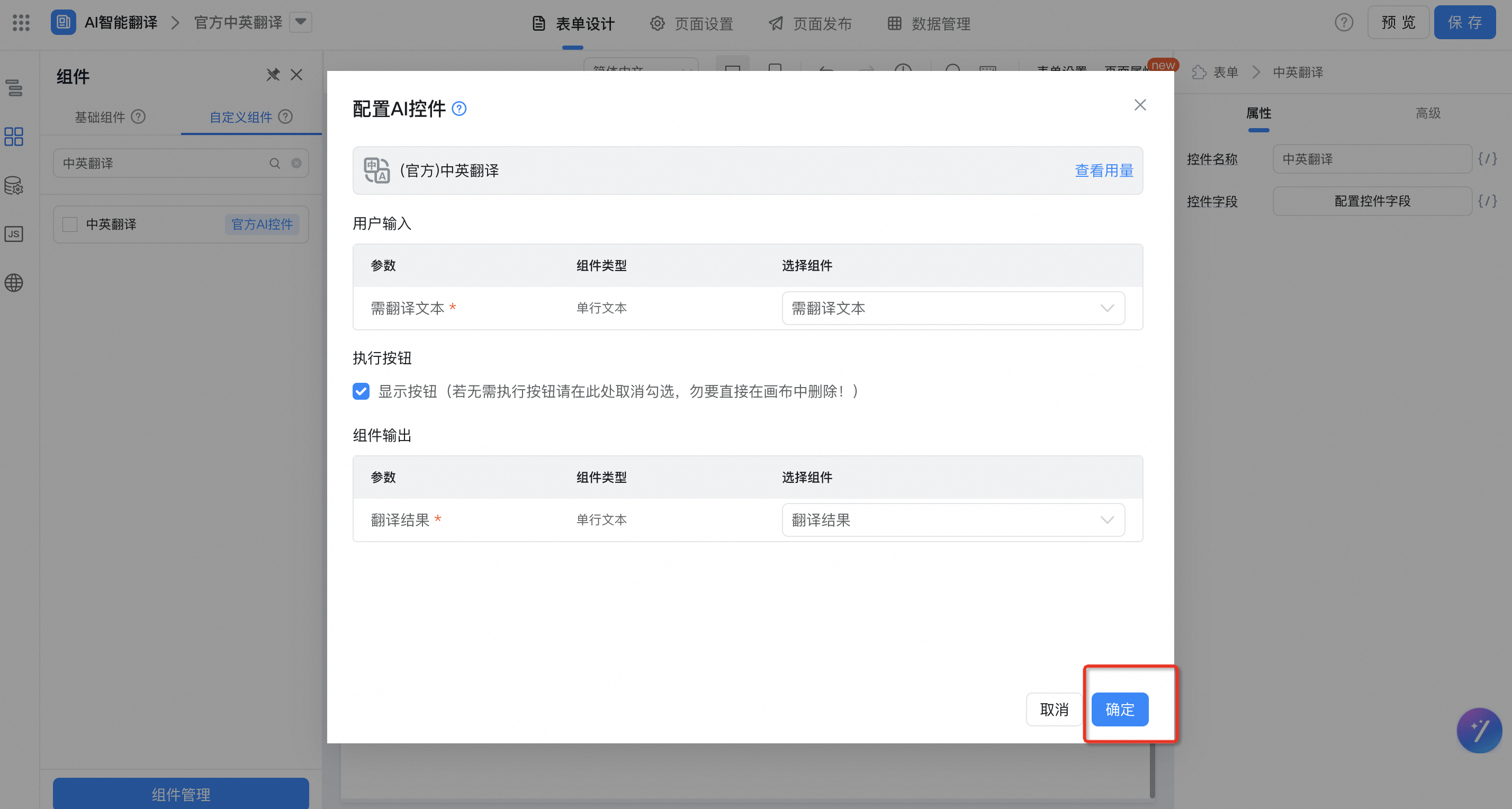Switch to the 页面发布 tab
Image resolution: width=1512 pixels, height=809 pixels.
click(810, 24)
